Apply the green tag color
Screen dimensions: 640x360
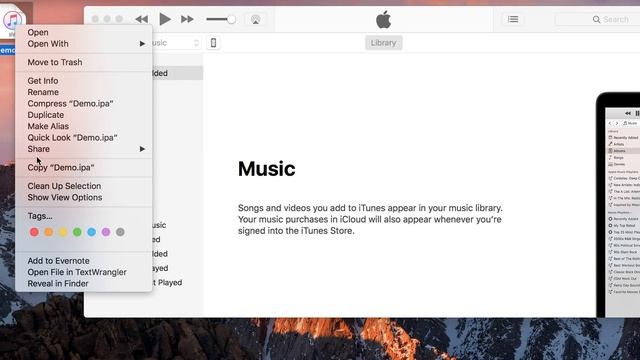coord(77,232)
